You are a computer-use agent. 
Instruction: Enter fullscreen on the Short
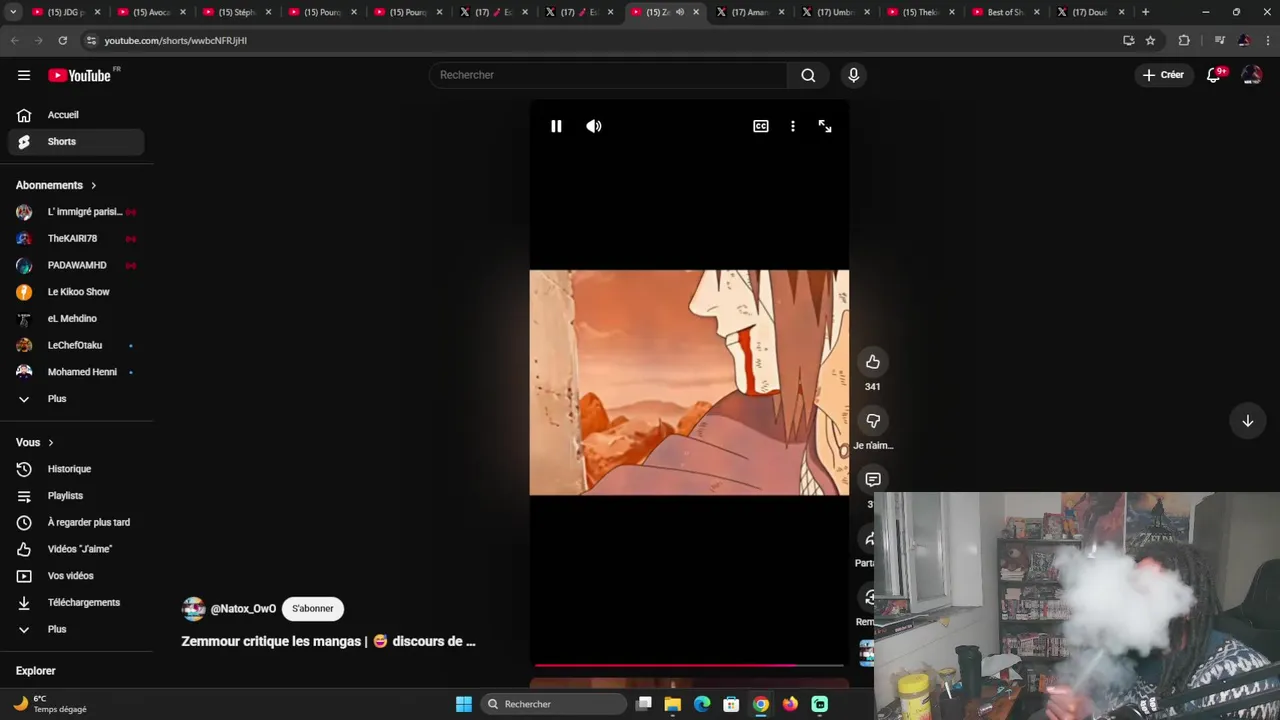coord(825,126)
